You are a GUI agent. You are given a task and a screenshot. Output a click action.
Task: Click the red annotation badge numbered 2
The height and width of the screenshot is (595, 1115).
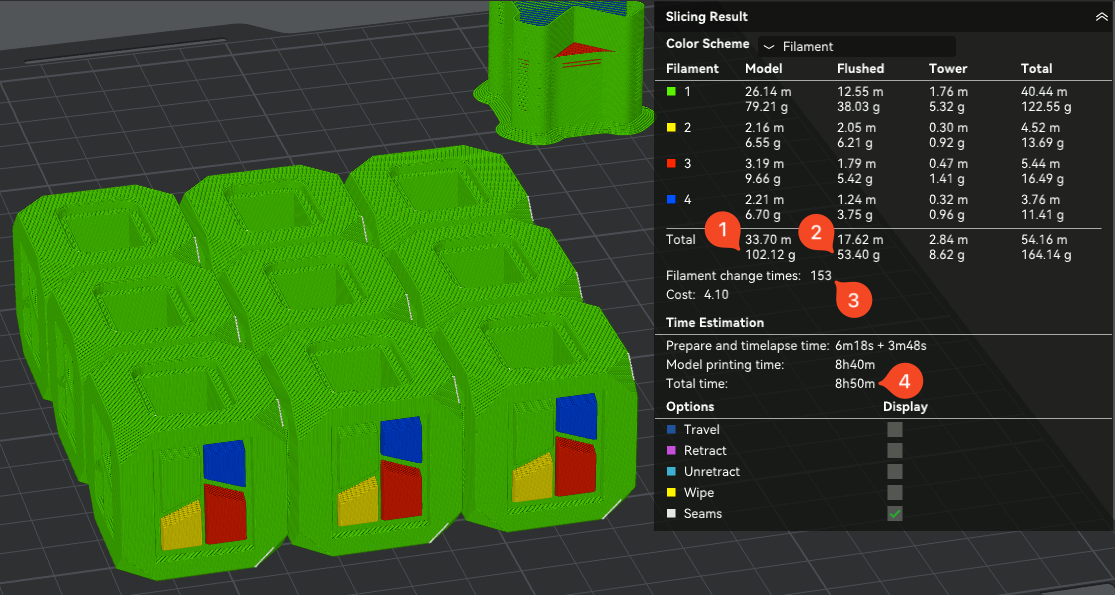(x=816, y=234)
